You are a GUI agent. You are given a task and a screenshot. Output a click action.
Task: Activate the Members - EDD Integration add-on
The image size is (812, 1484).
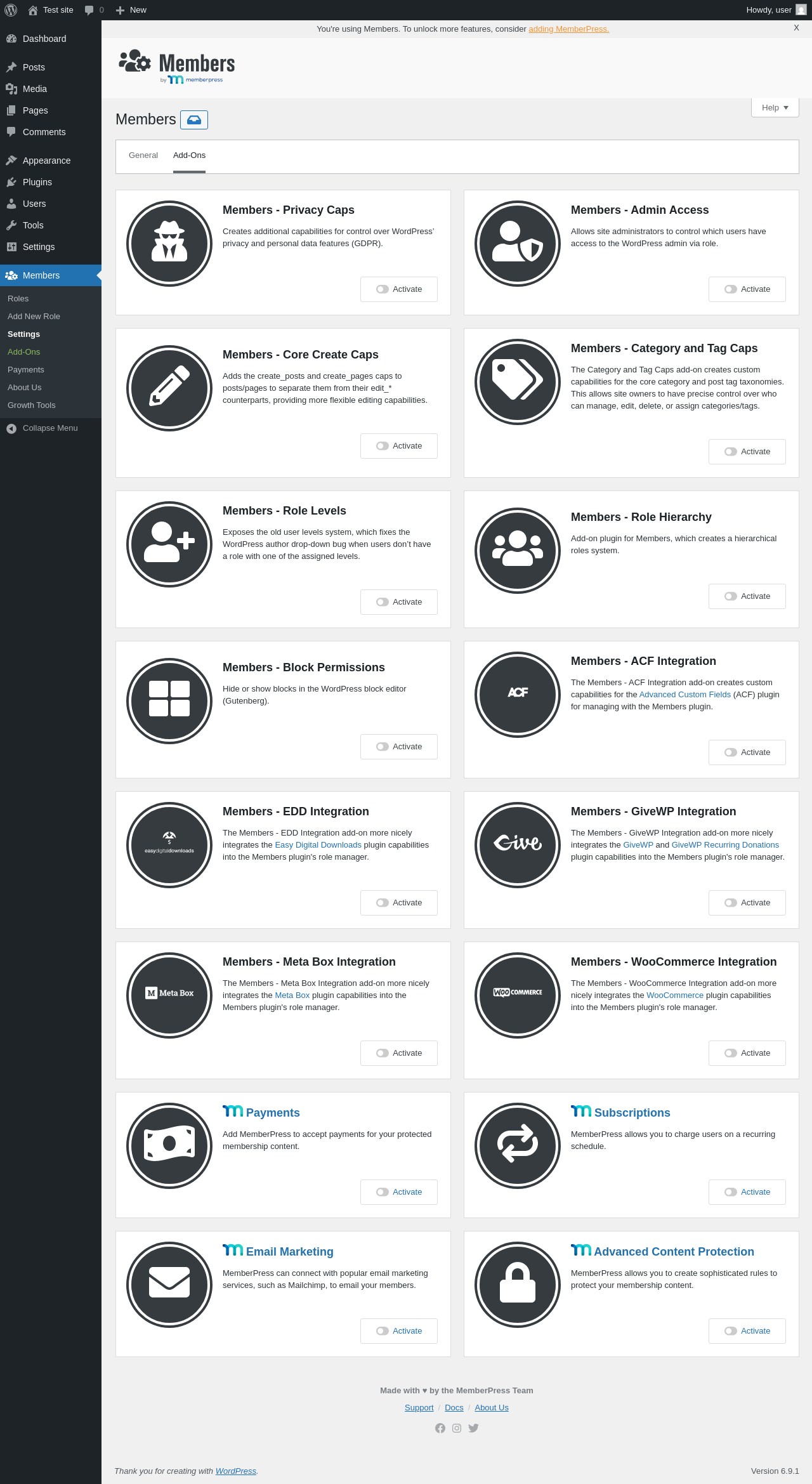[x=399, y=903]
